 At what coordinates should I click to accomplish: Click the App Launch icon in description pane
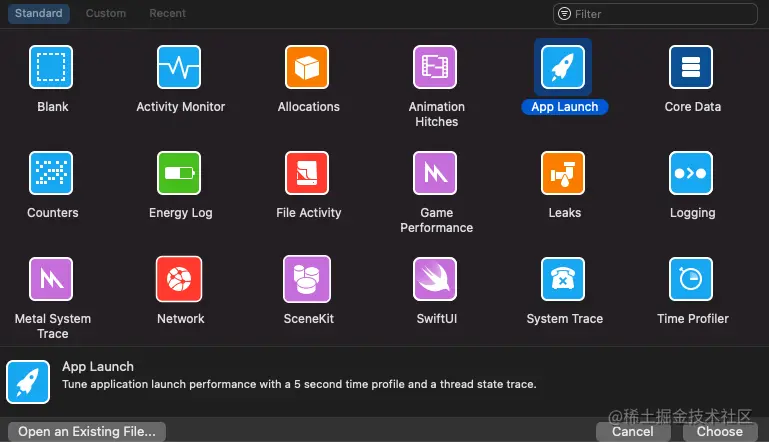pyautogui.click(x=28, y=382)
